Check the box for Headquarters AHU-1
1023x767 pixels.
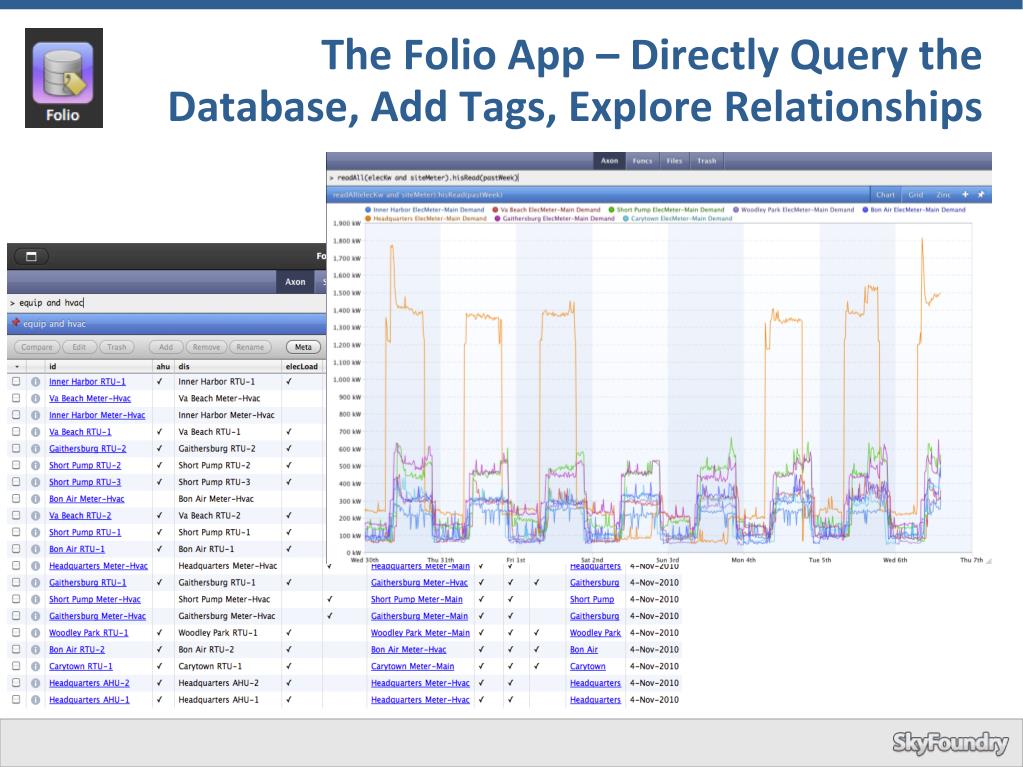pos(16,699)
